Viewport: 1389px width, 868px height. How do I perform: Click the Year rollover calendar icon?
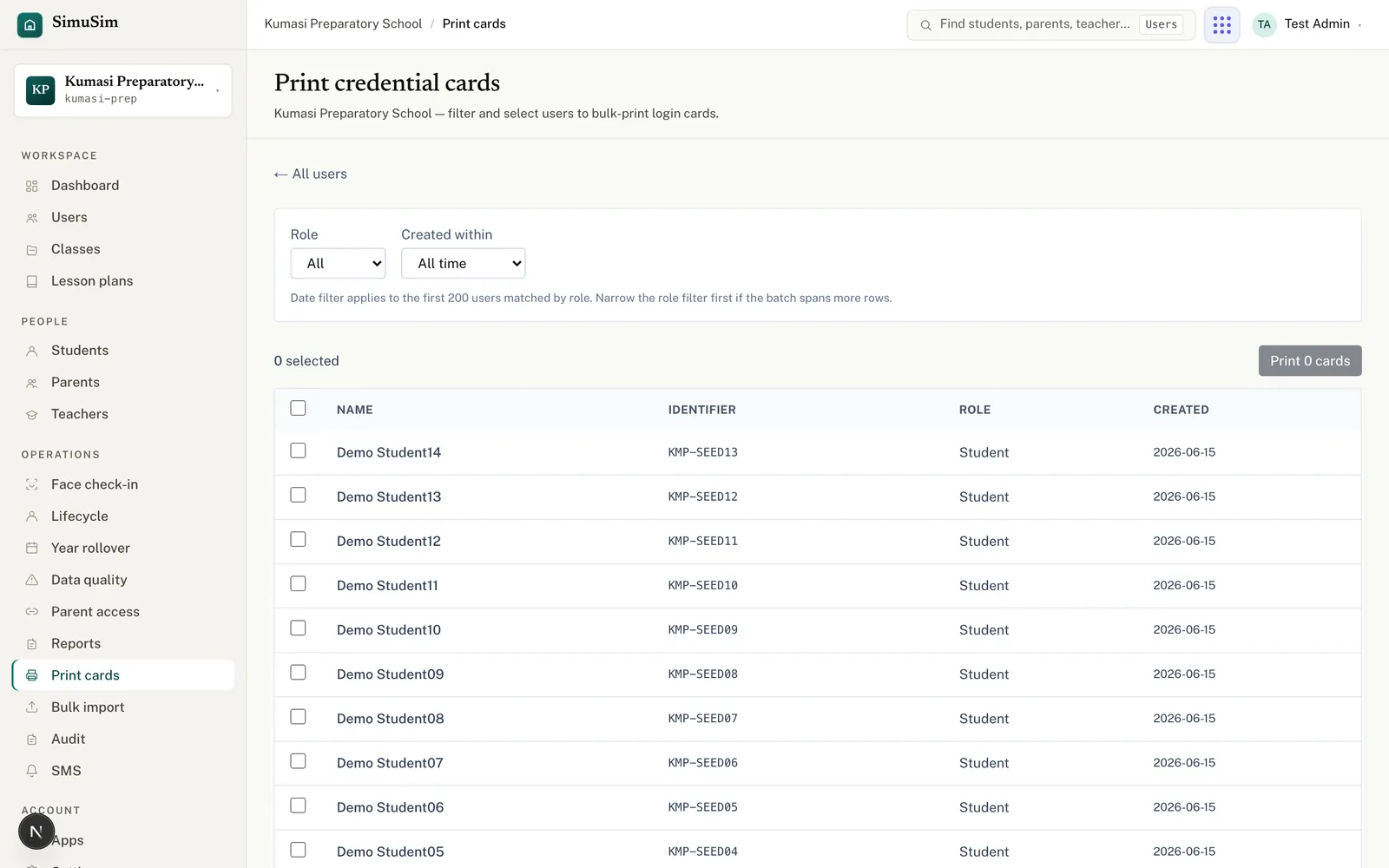point(32,548)
